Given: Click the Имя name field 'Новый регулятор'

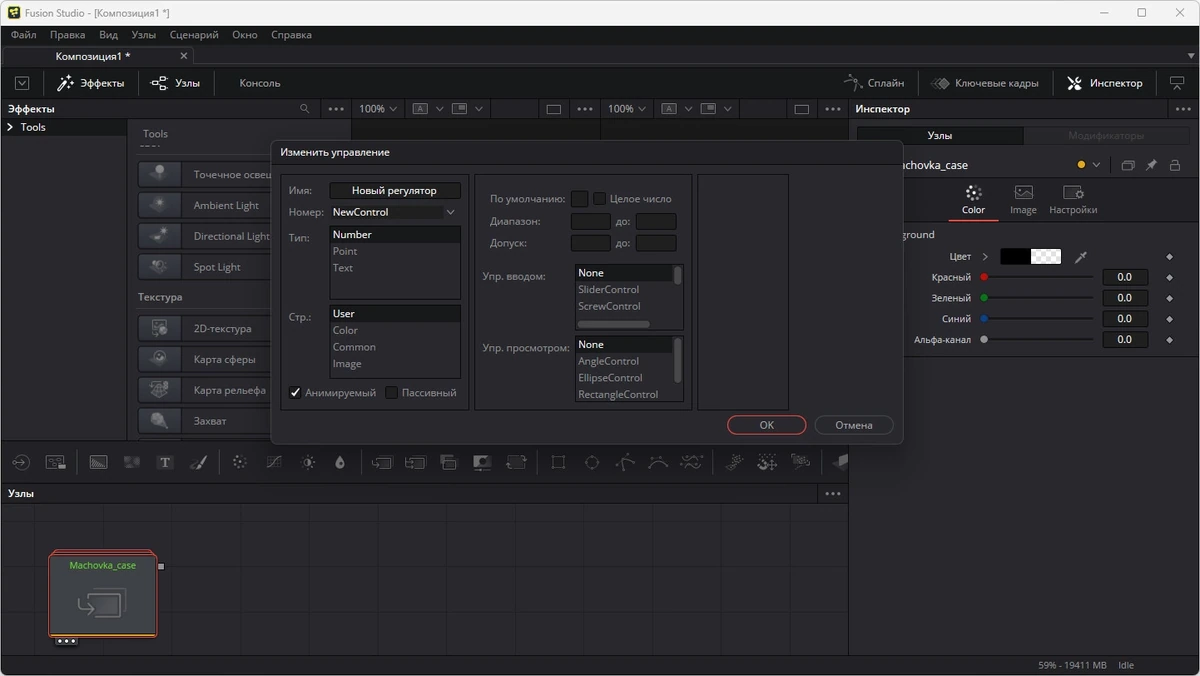Looking at the screenshot, I should (395, 190).
